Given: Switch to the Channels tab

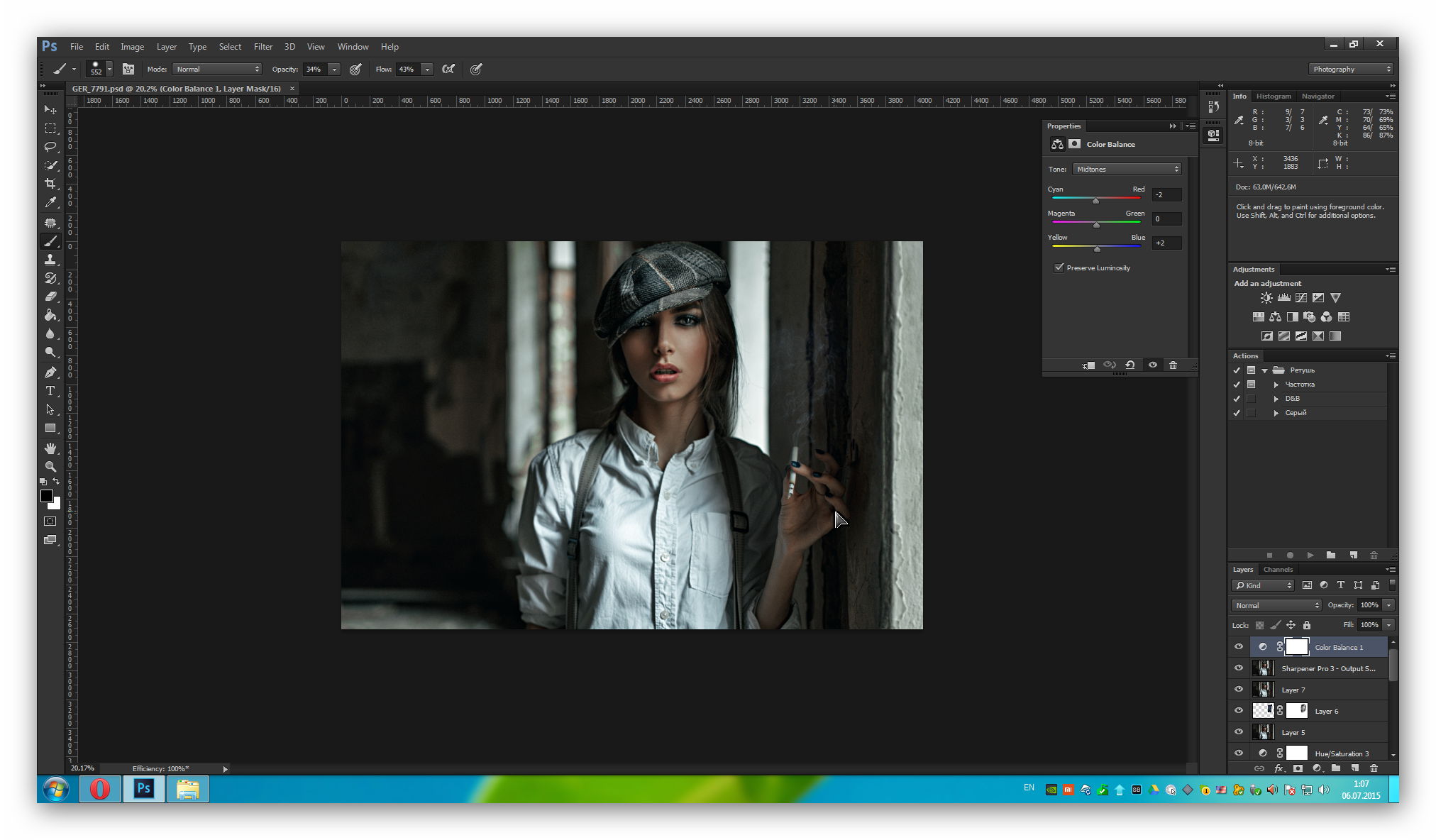Looking at the screenshot, I should pos(1278,569).
